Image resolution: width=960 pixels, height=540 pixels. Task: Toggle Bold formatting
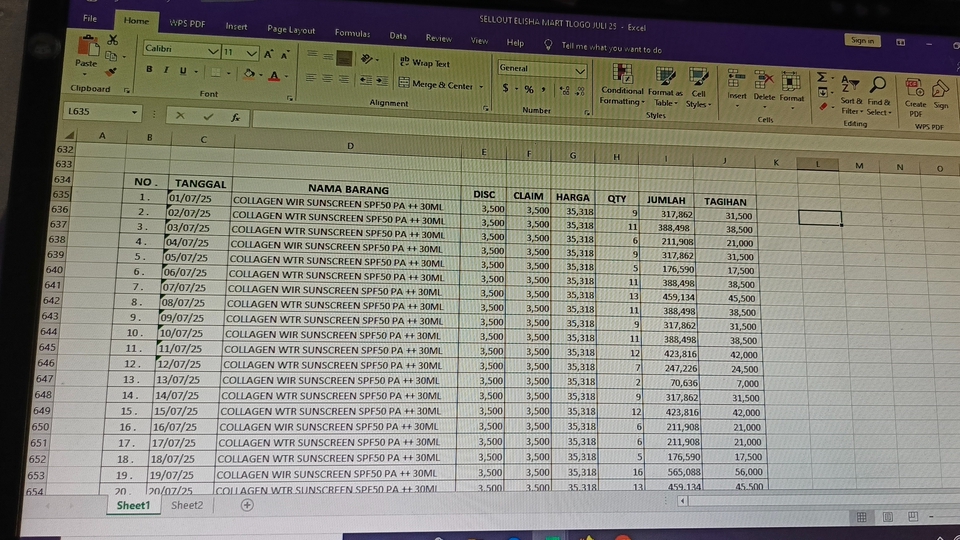[149, 70]
